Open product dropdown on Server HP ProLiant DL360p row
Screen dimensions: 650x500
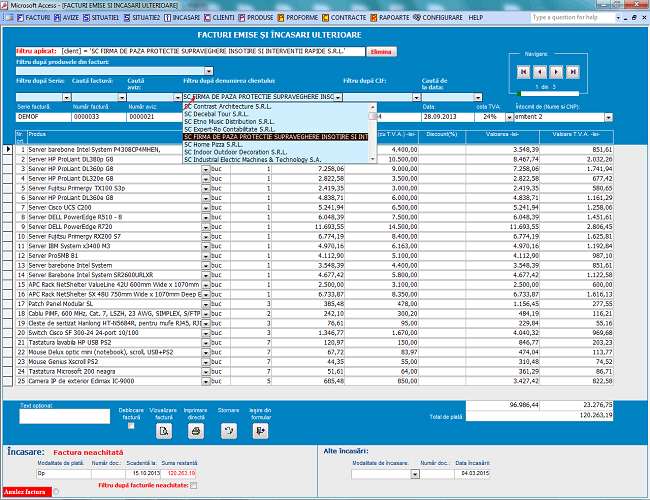[x=206, y=169]
